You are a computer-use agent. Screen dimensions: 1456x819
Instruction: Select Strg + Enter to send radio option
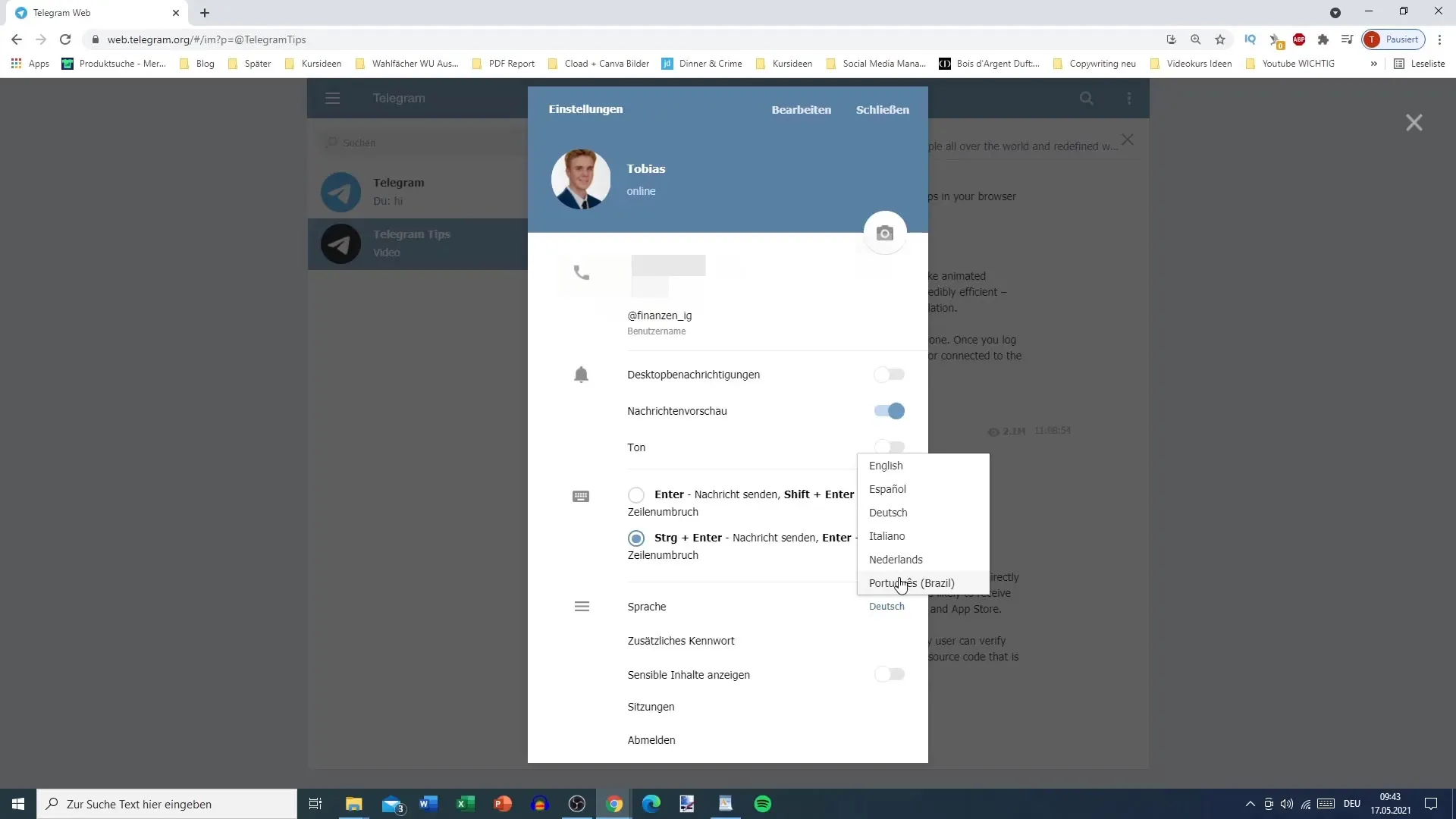tap(636, 538)
